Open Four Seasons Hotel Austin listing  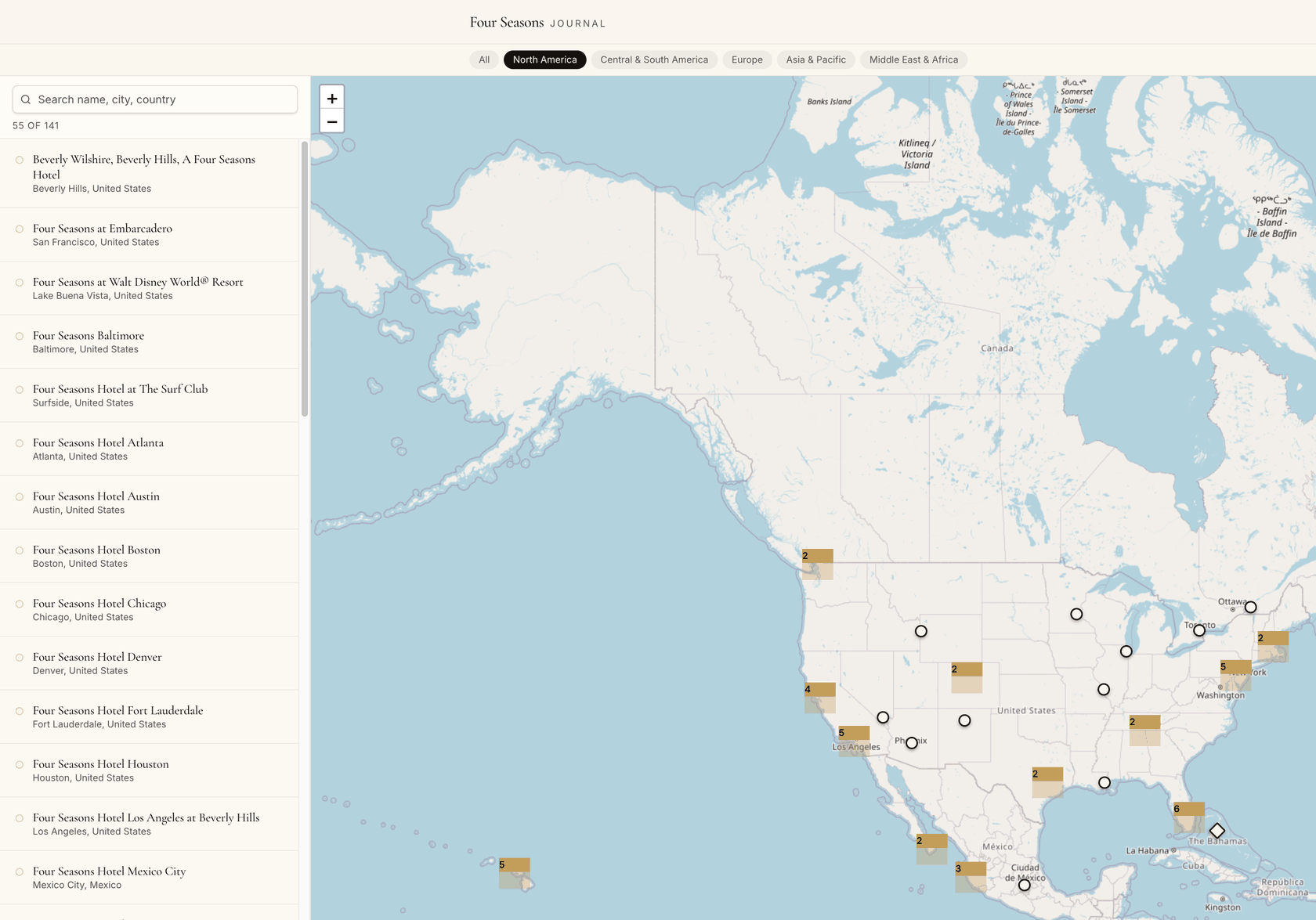pyautogui.click(x=149, y=503)
